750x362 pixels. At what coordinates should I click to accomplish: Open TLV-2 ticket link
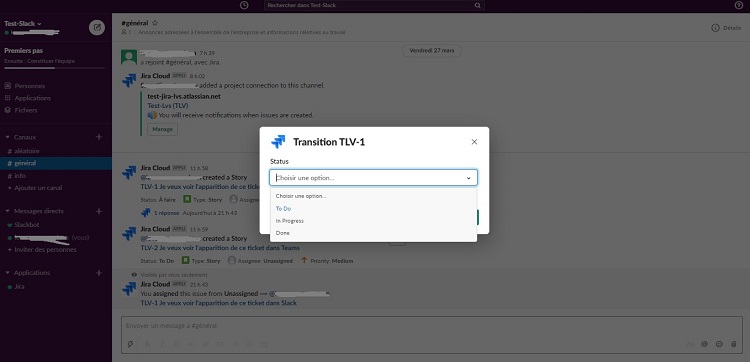click(220, 248)
